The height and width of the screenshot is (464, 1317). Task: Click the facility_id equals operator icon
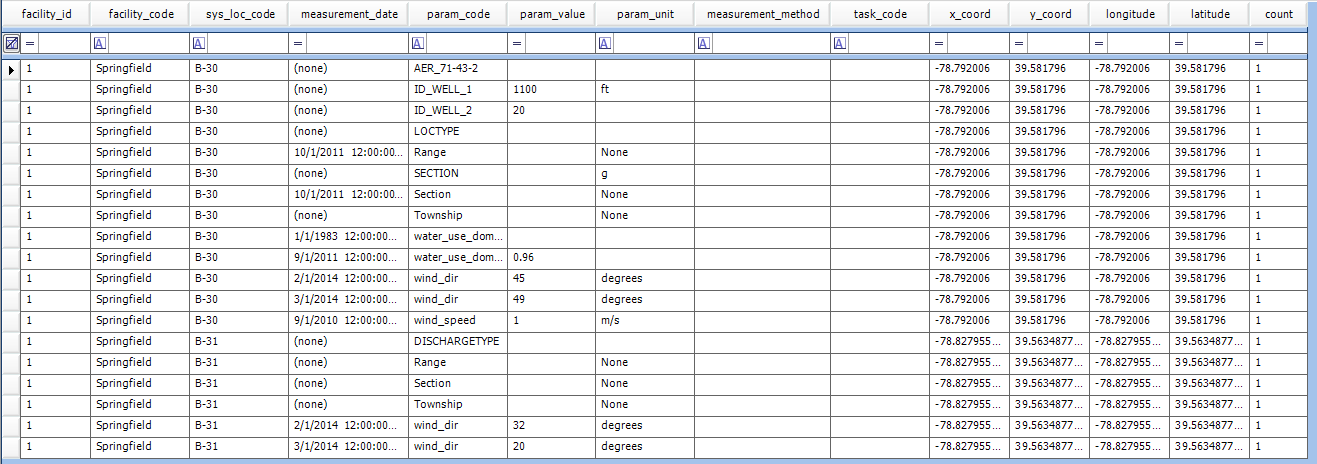click(30, 44)
